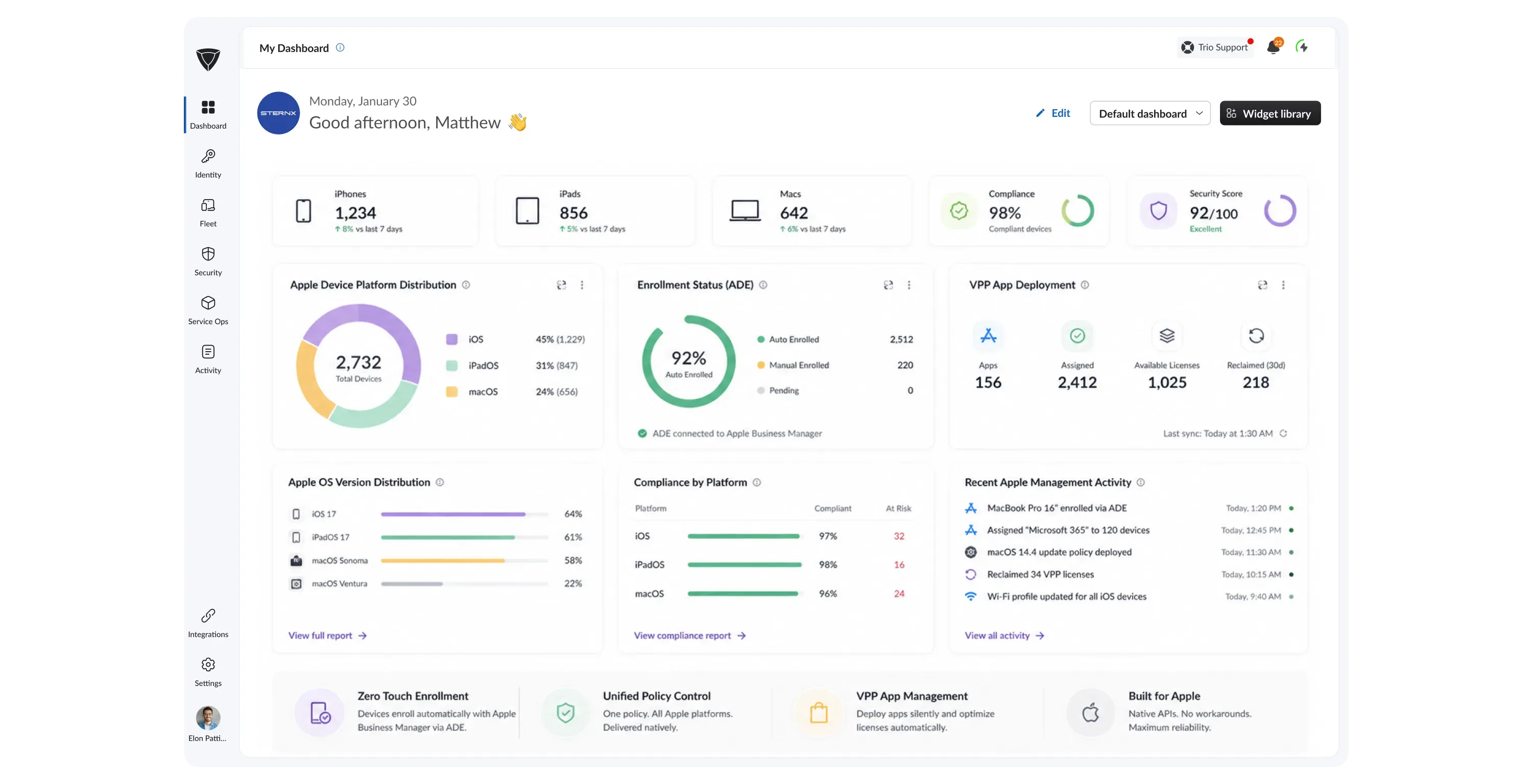
Task: Open Trio Support chat
Action: point(1214,47)
